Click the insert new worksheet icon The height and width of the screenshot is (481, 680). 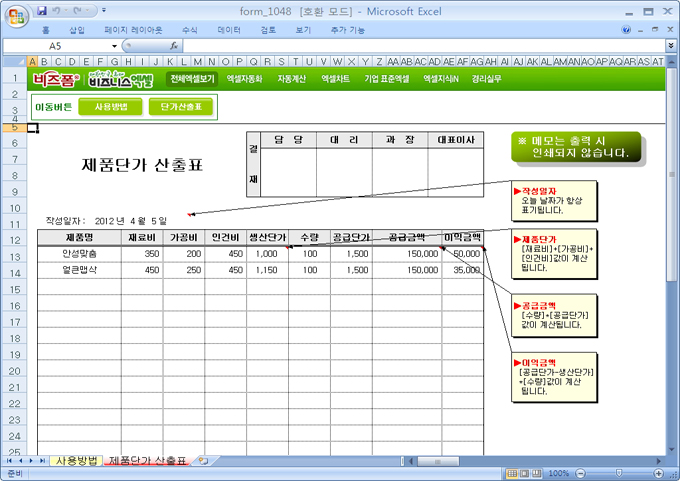point(203,461)
